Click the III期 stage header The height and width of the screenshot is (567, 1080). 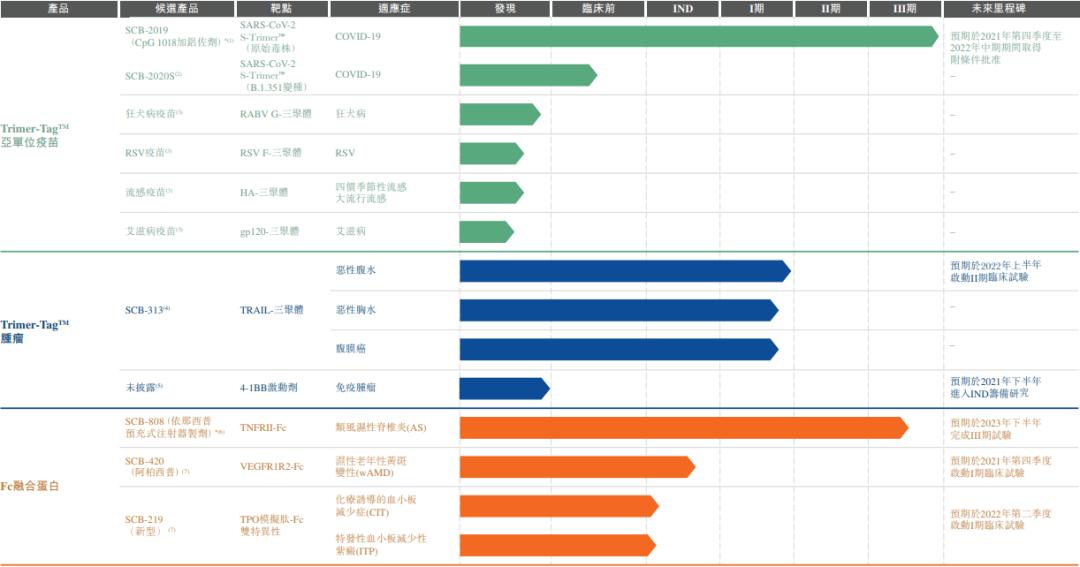pos(904,9)
